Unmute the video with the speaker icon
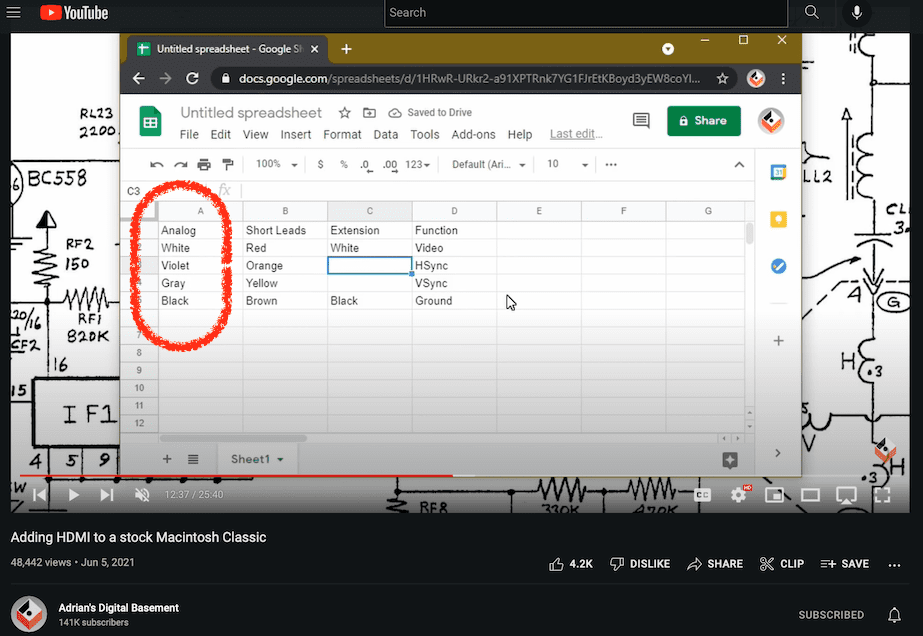The width and height of the screenshot is (923, 636). point(142,495)
